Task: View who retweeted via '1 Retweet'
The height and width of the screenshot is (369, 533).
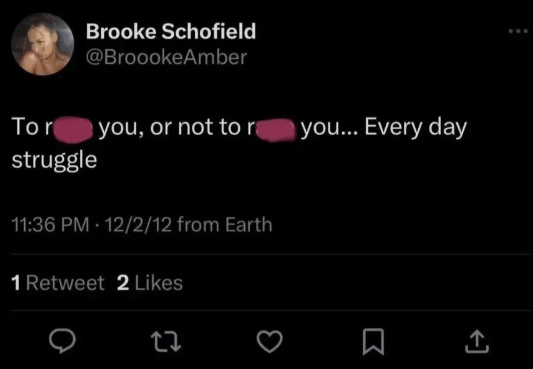Action: [58, 283]
